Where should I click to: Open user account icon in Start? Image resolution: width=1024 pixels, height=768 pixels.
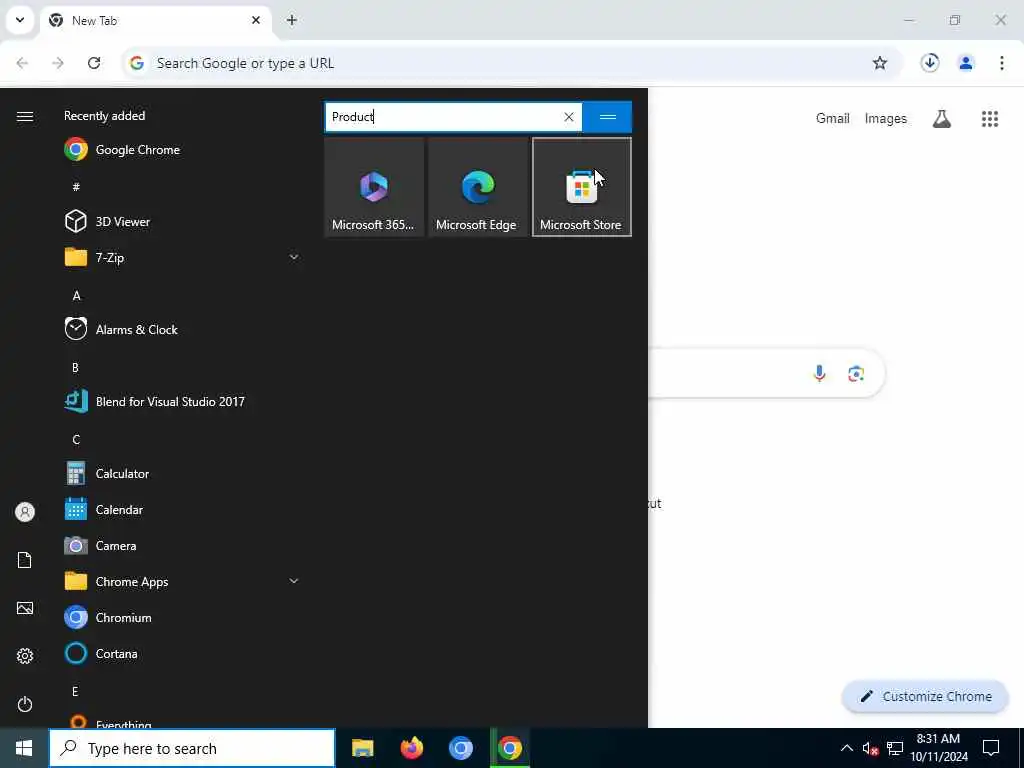click(25, 512)
